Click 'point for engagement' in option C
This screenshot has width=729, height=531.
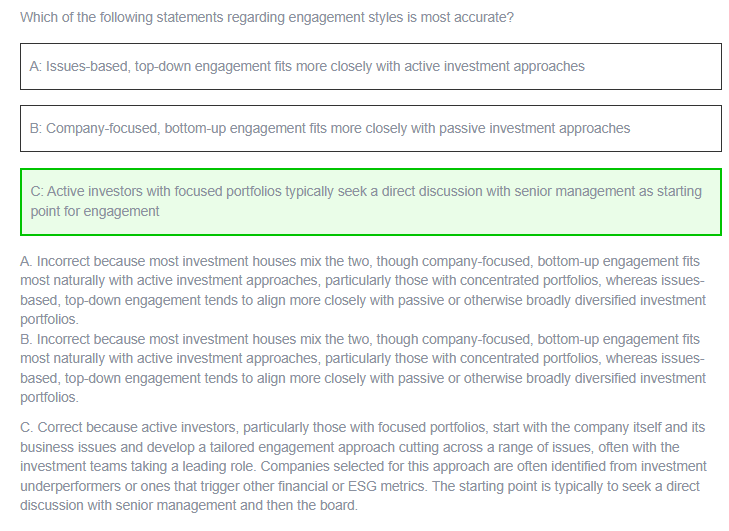(95, 211)
